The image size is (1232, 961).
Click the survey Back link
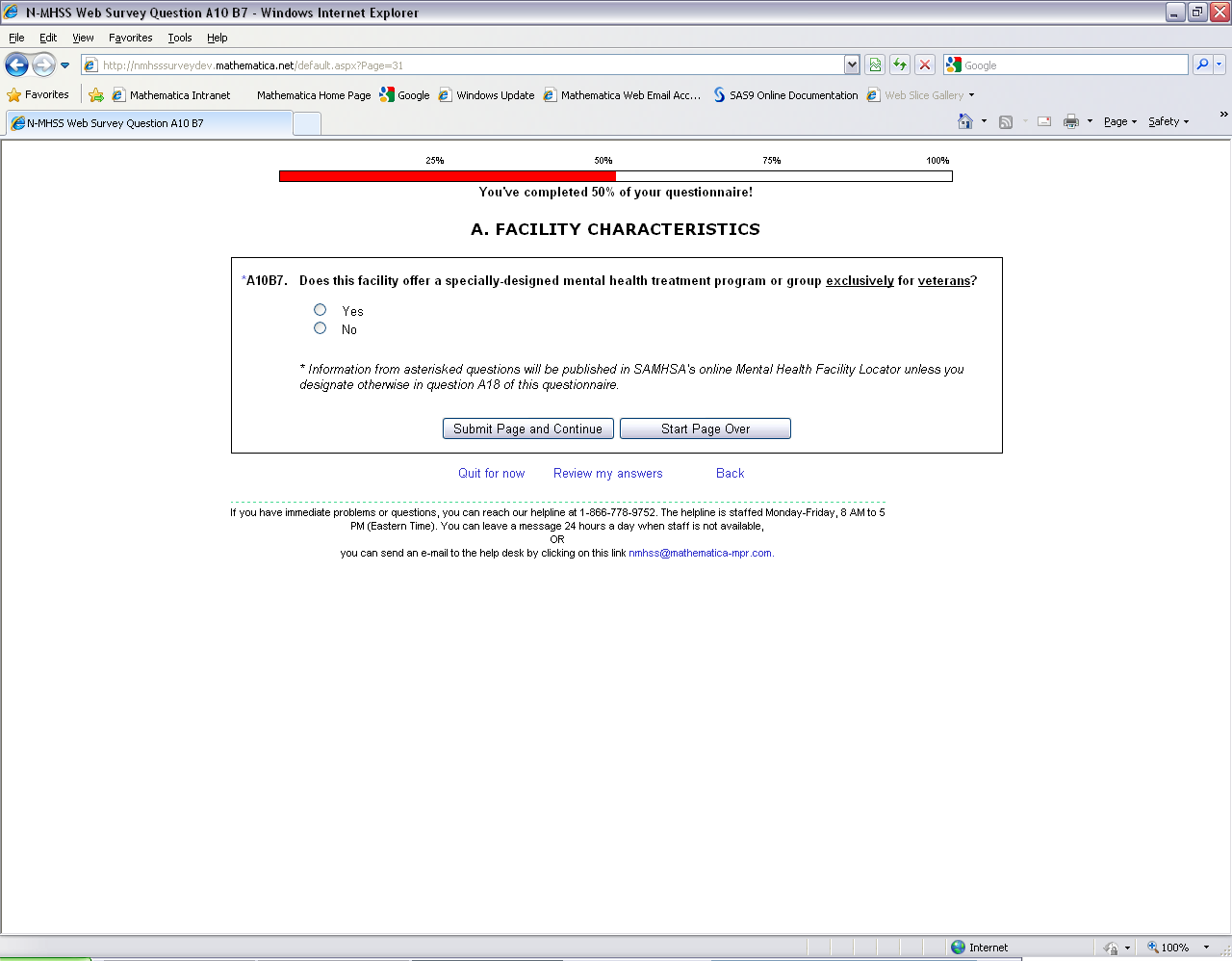point(730,473)
